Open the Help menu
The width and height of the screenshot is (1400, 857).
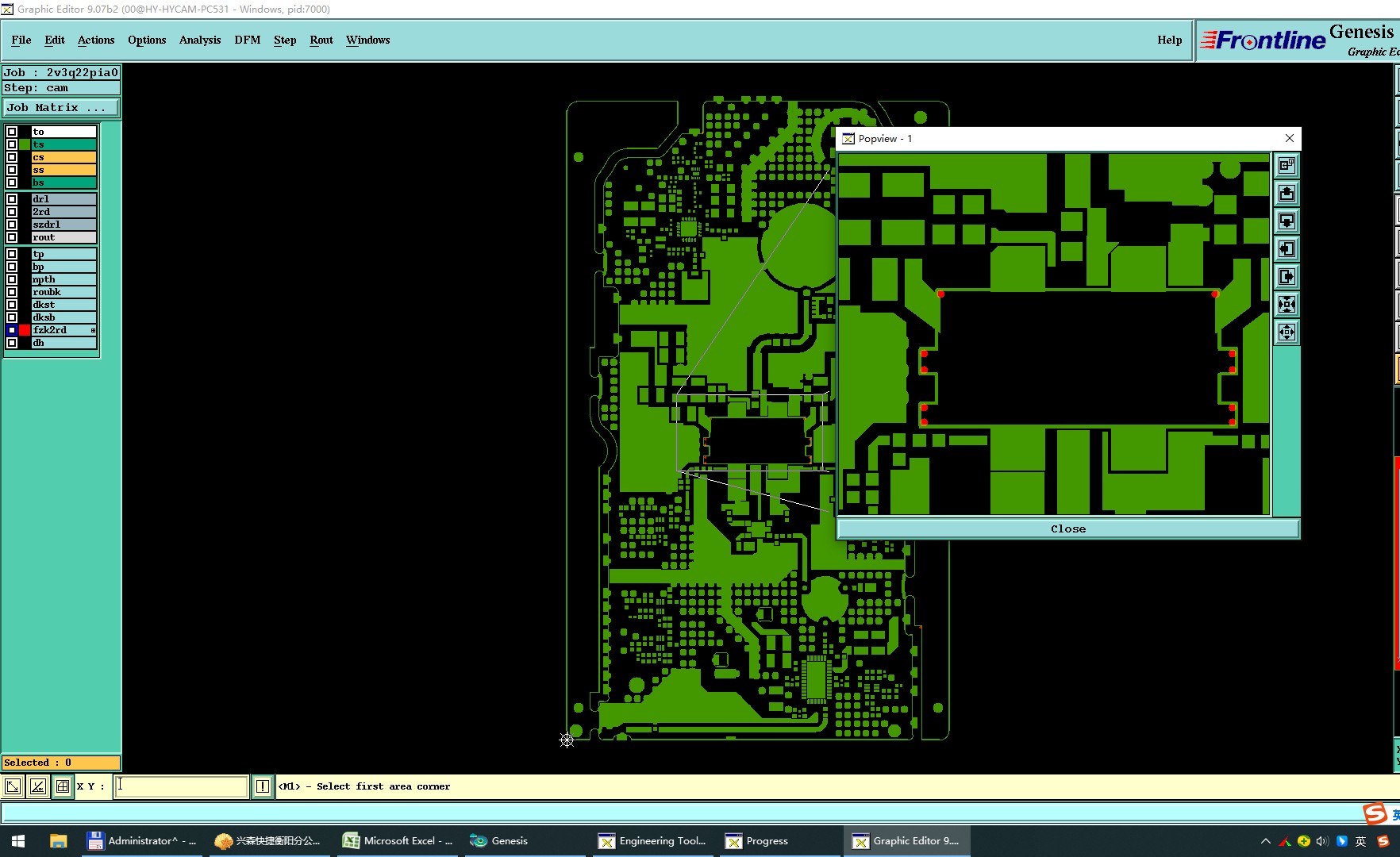(1169, 40)
